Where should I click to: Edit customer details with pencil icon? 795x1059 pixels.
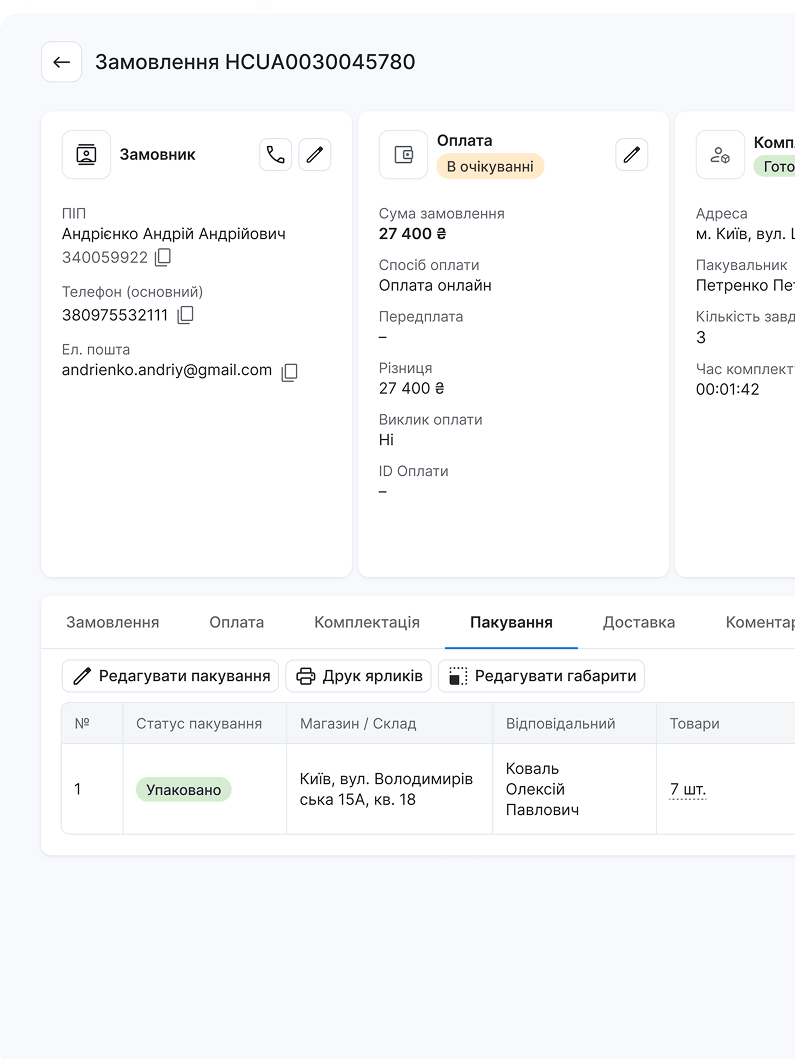point(315,155)
